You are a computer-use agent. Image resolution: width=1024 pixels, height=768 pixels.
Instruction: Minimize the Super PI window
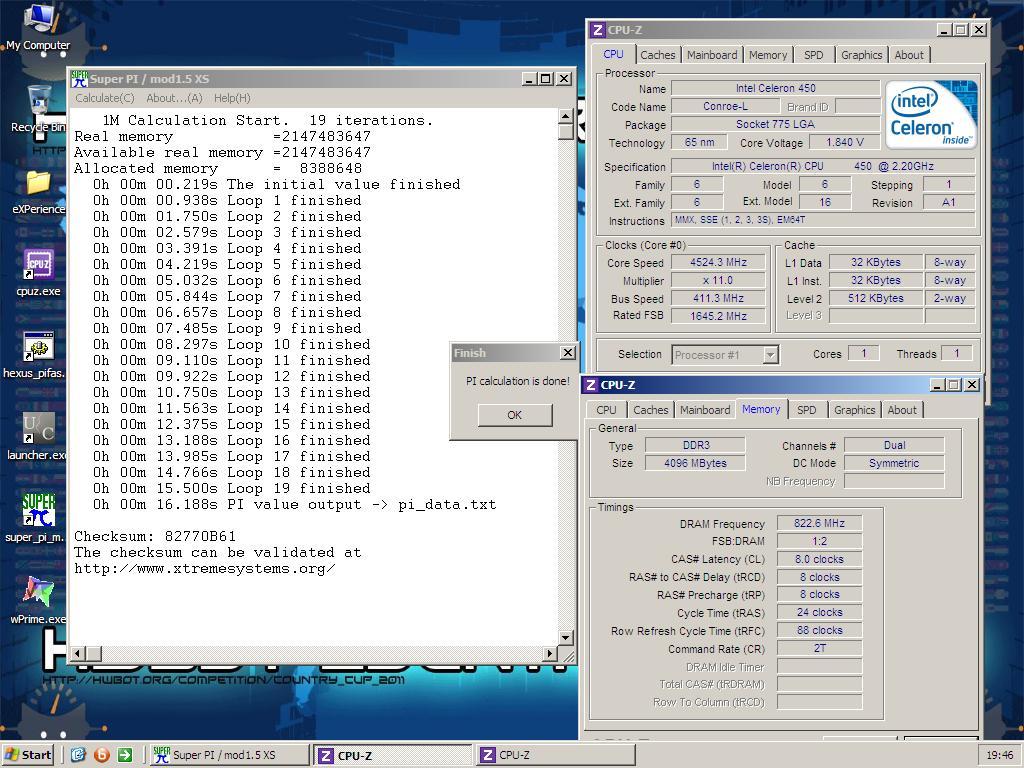(x=530, y=79)
